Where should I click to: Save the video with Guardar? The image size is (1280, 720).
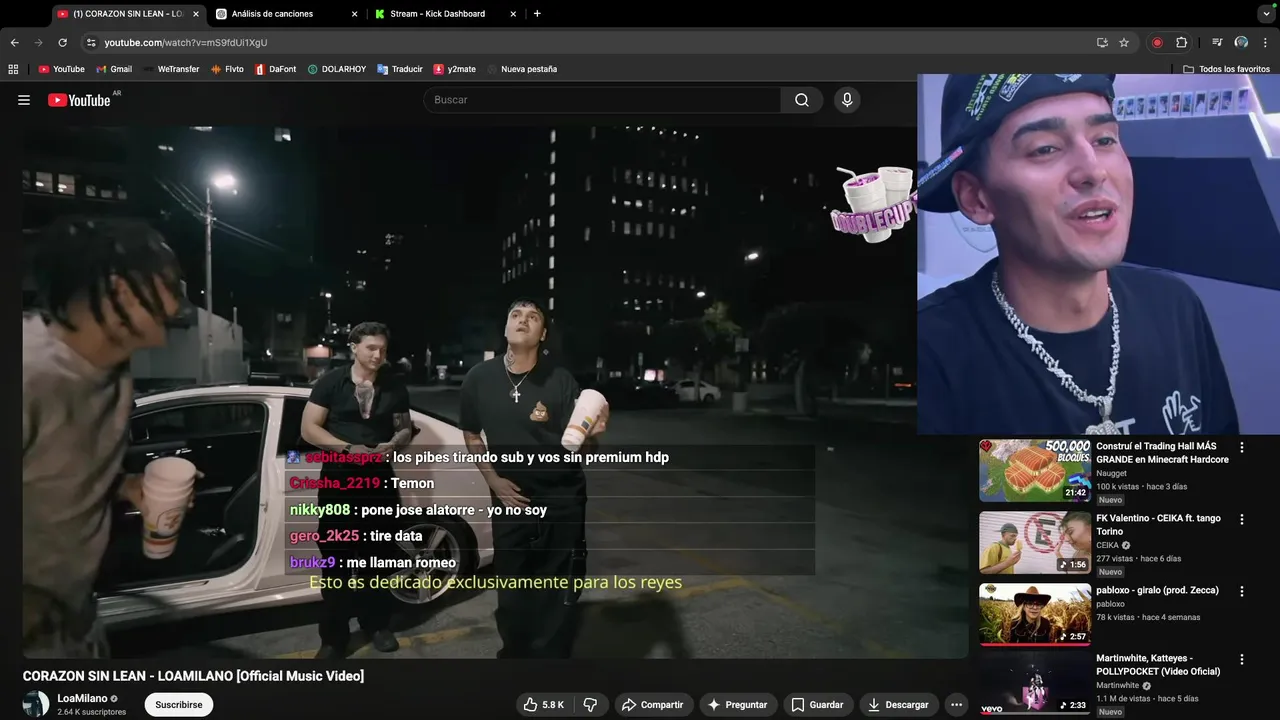click(x=817, y=705)
